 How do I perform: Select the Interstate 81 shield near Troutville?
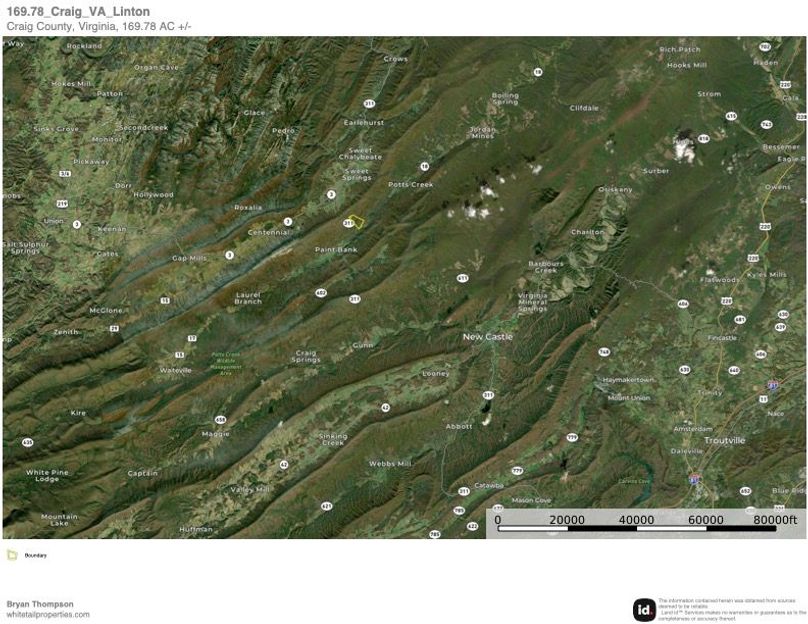click(x=695, y=479)
